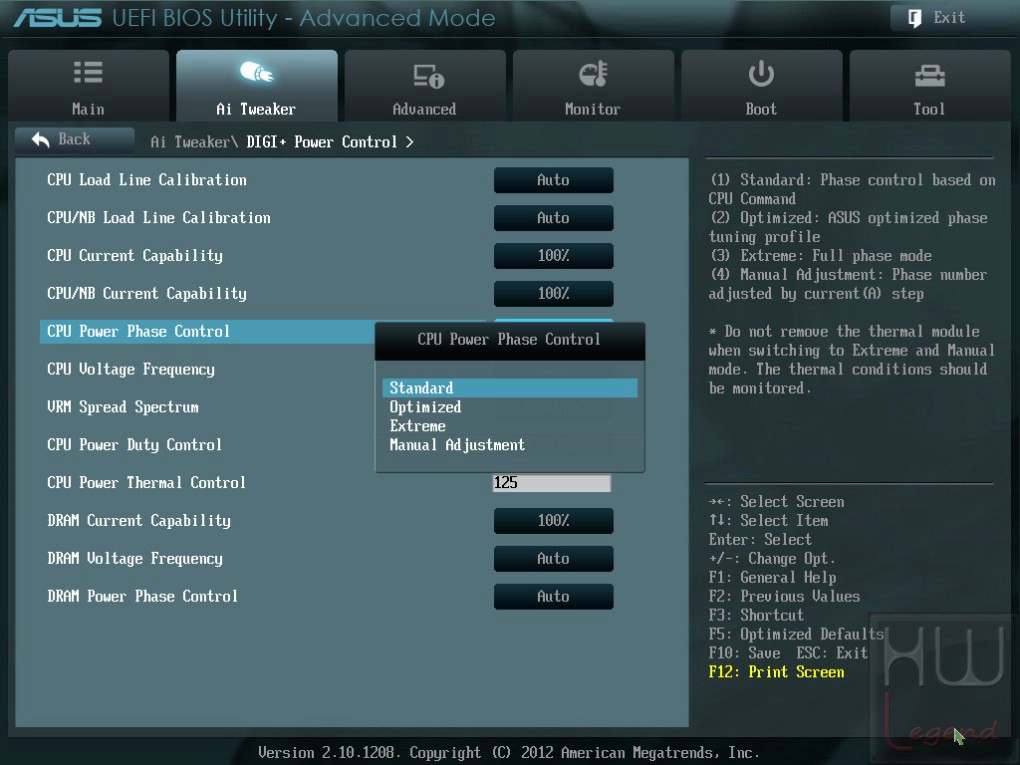The width and height of the screenshot is (1020, 765).
Task: Click the F1: General Help hint
Action: coord(773,578)
